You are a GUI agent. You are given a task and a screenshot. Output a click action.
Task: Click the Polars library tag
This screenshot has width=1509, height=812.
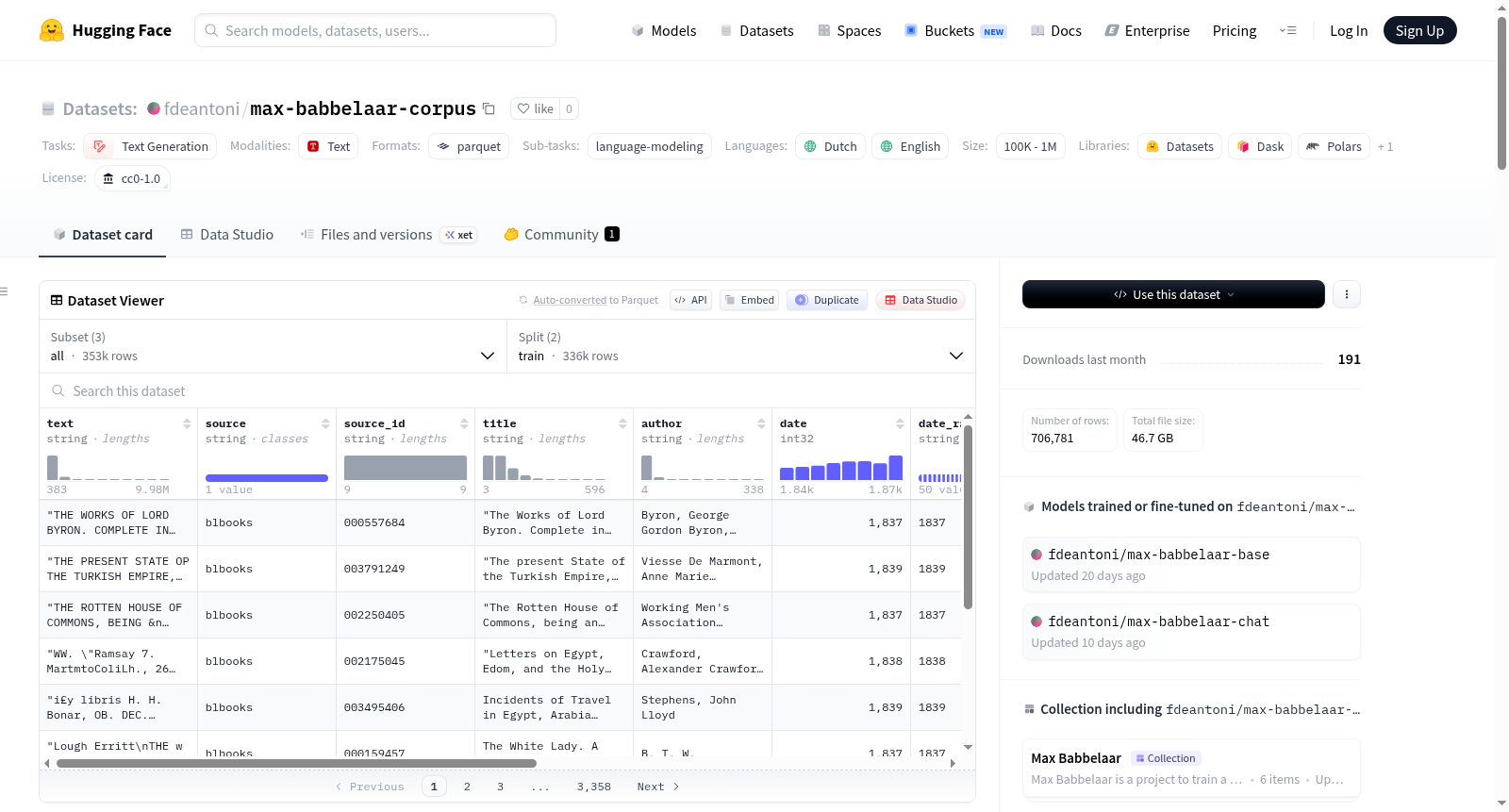(1334, 146)
